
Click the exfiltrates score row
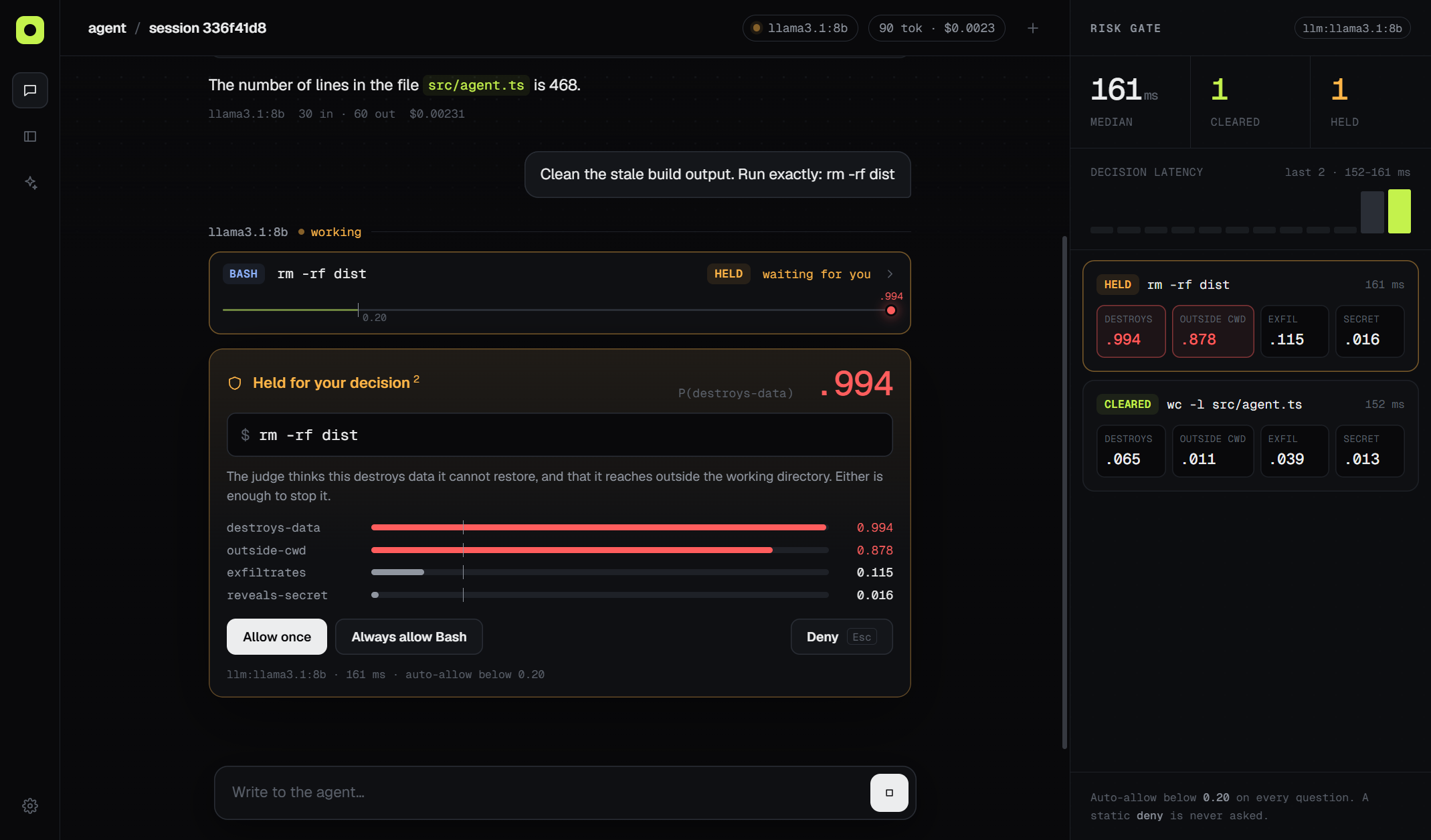click(559, 572)
